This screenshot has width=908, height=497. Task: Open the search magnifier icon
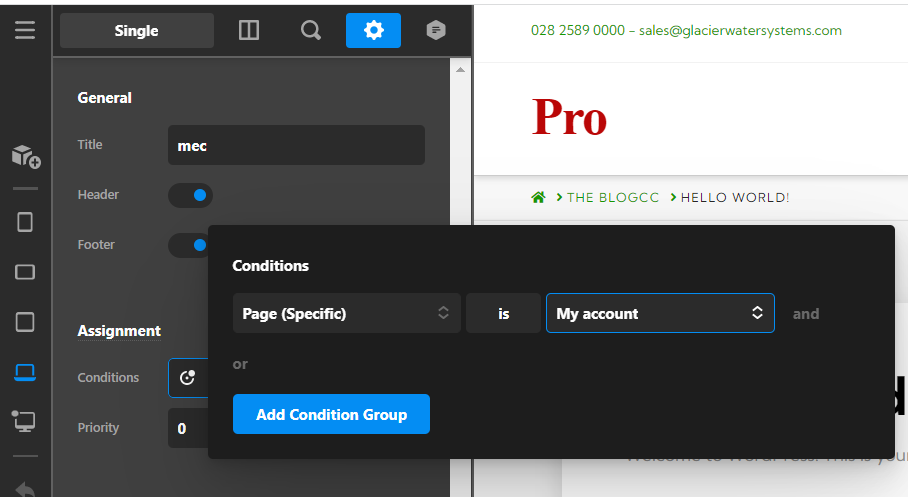(311, 31)
